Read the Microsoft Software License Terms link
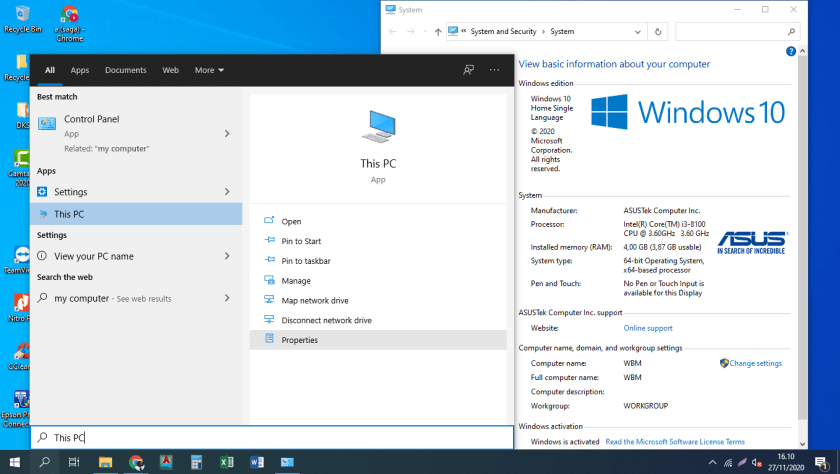The height and width of the screenshot is (474, 840). (675, 442)
